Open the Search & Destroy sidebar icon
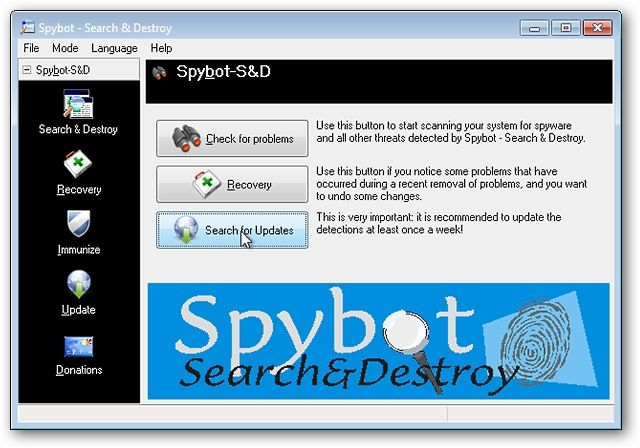This screenshot has height=448, width=640. point(78,104)
